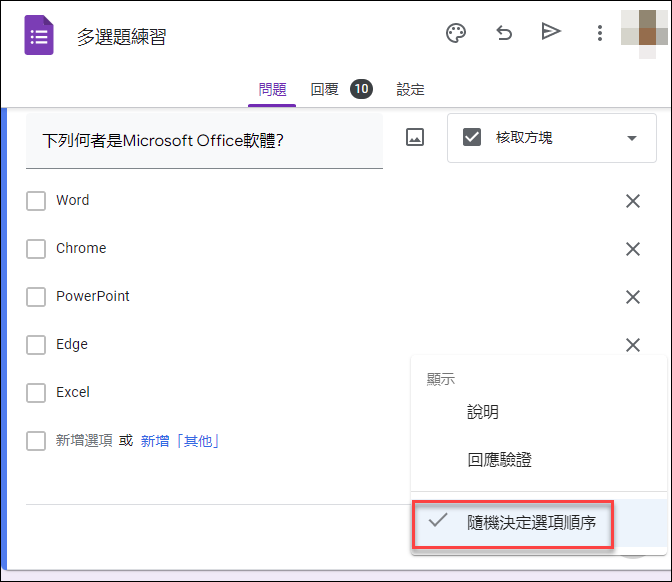Open the Google Forms home icon
The height and width of the screenshot is (582, 672).
click(39, 35)
